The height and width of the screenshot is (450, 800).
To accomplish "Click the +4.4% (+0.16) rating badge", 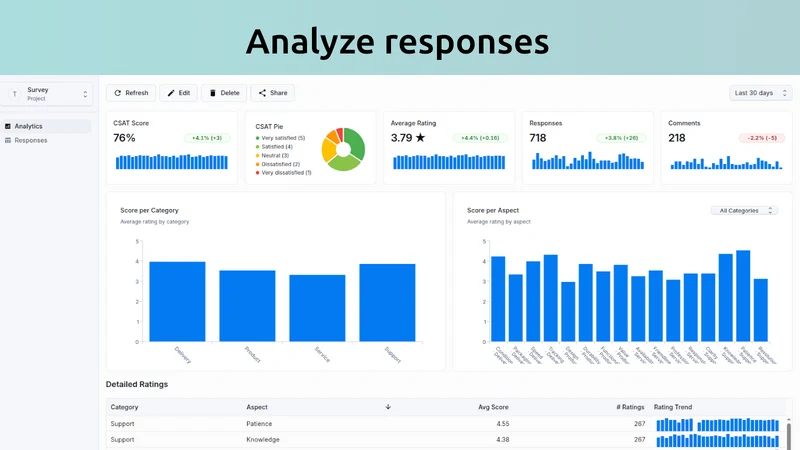I will click(480, 138).
